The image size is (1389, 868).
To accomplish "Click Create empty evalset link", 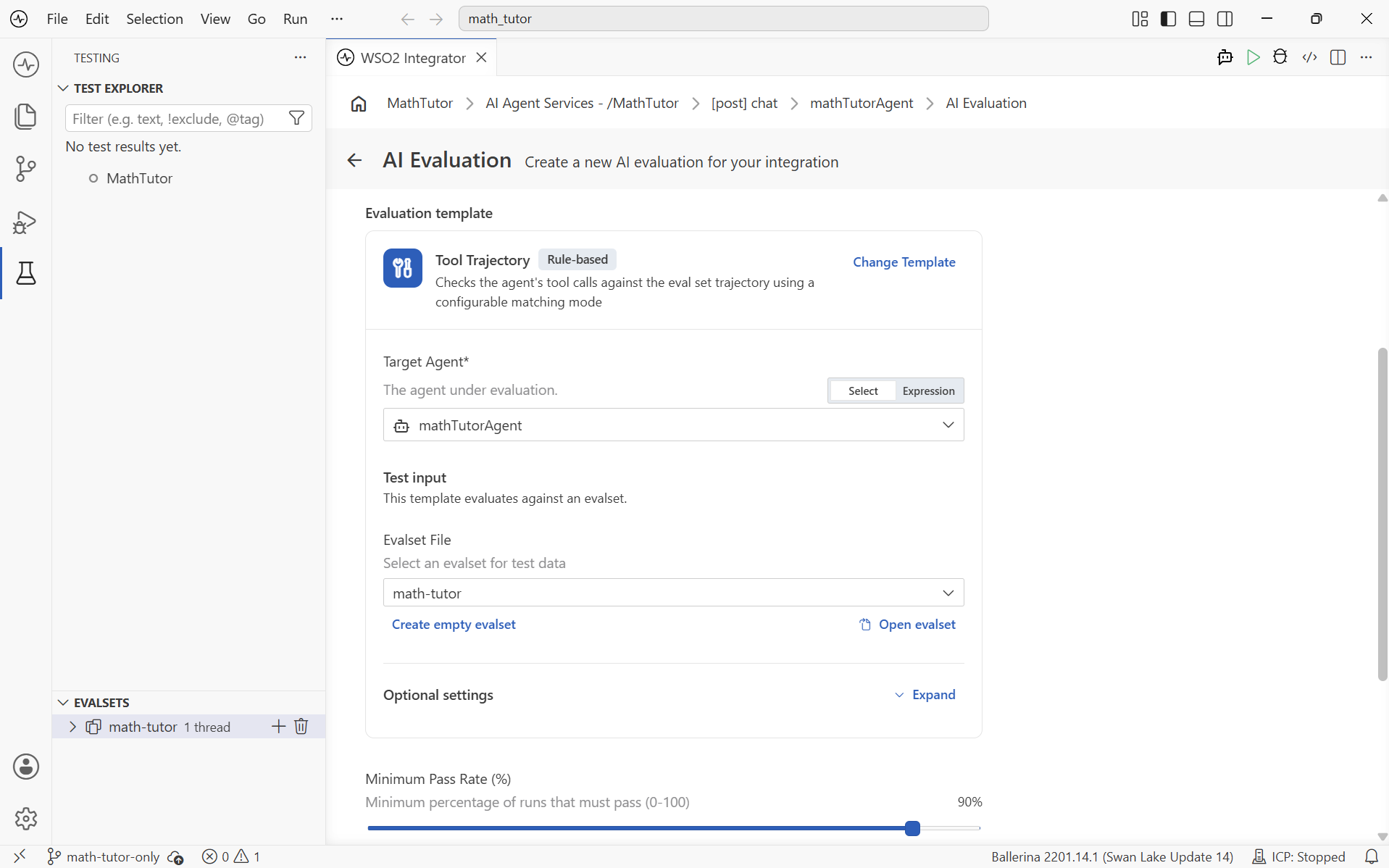I will tap(454, 624).
